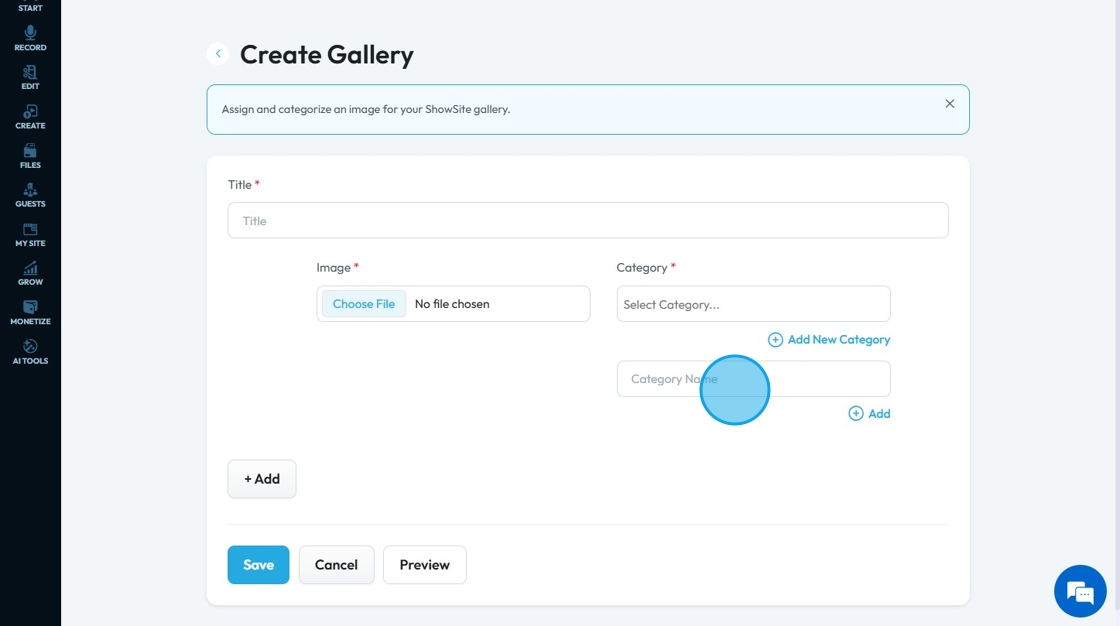1120x626 pixels.
Task: Go to Files in the sidebar
Action: pyautogui.click(x=30, y=156)
